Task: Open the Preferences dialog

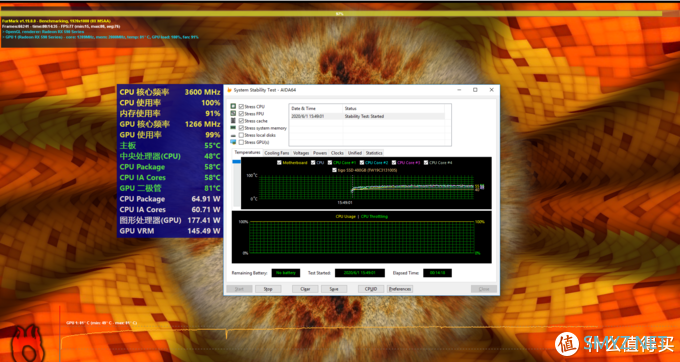Action: coord(400,289)
